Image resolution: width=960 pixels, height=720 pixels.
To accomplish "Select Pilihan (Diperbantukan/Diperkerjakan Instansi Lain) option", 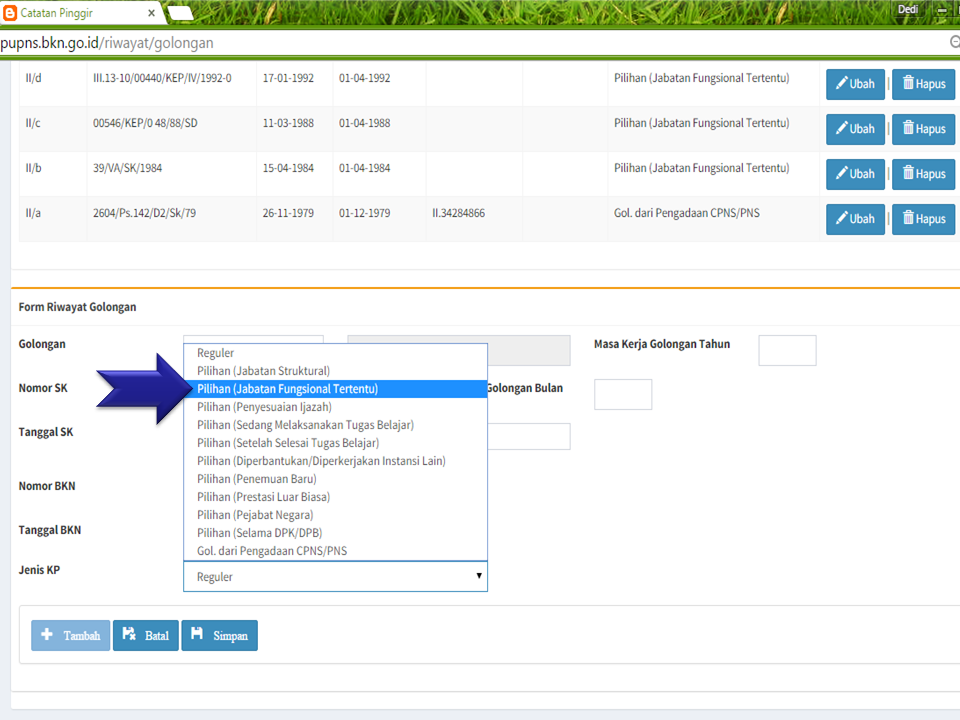I will [x=336, y=461].
